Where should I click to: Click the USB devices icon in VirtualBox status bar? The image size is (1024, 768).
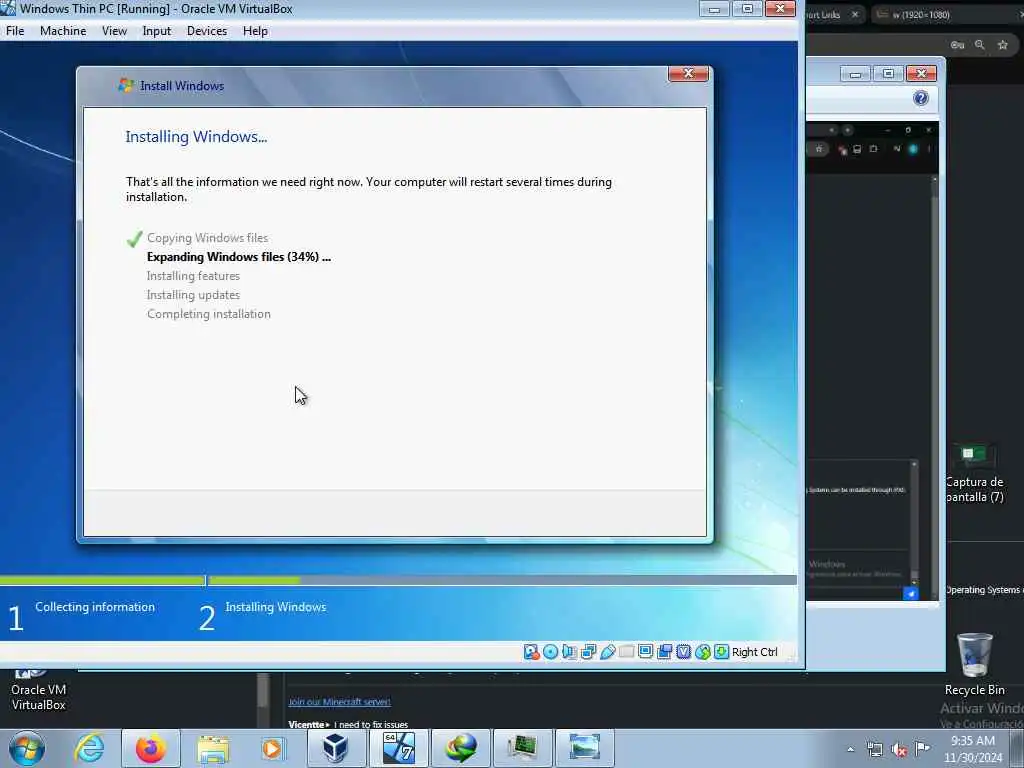pos(607,652)
